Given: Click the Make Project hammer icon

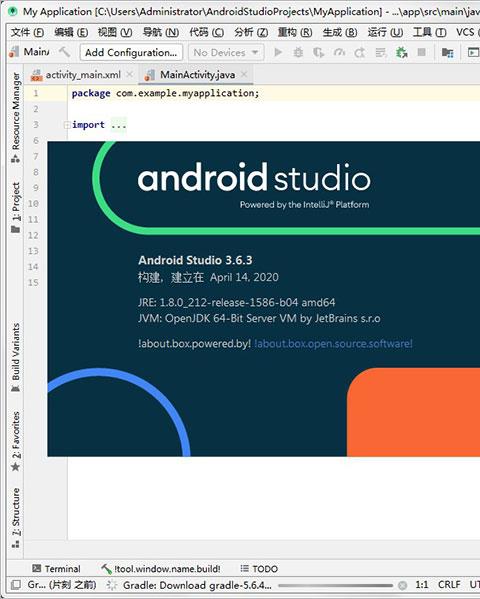Looking at the screenshot, I should tap(65, 51).
